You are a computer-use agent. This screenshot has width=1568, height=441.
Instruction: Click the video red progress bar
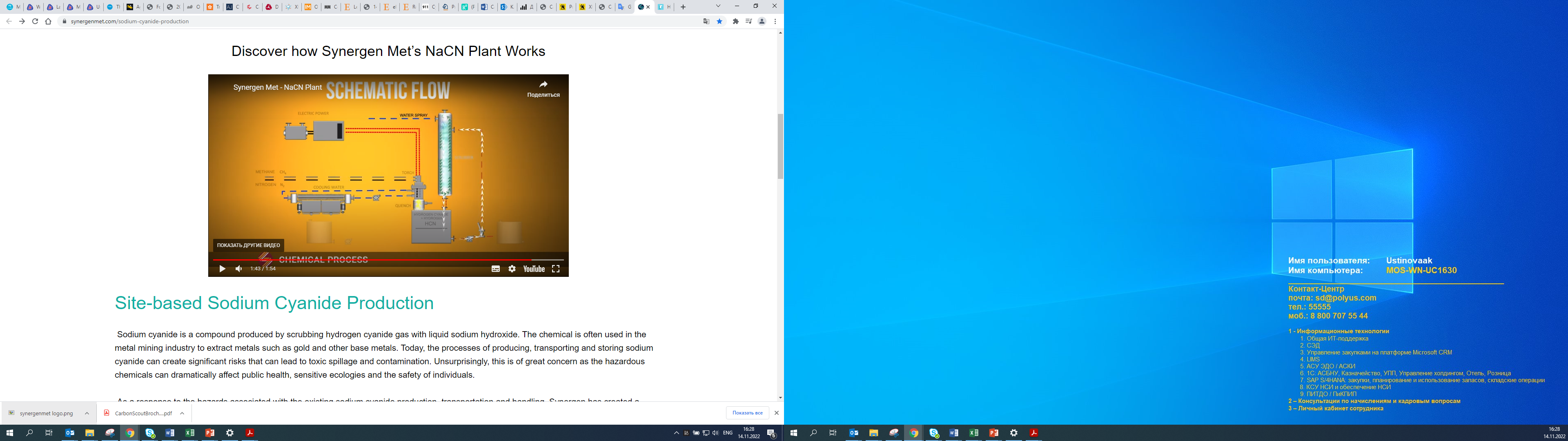tap(365, 259)
